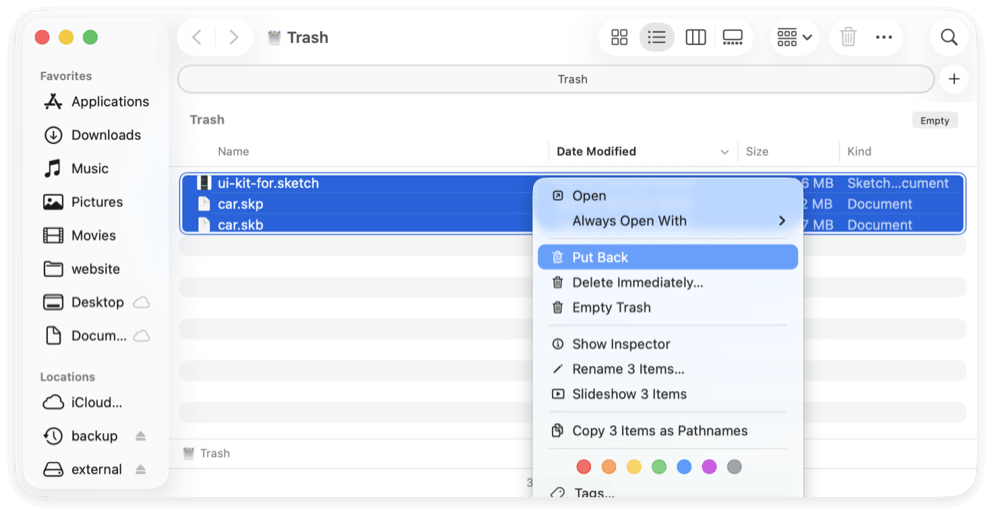Sort by Name column header
Viewport: 992px width, 515px height.
[233, 151]
